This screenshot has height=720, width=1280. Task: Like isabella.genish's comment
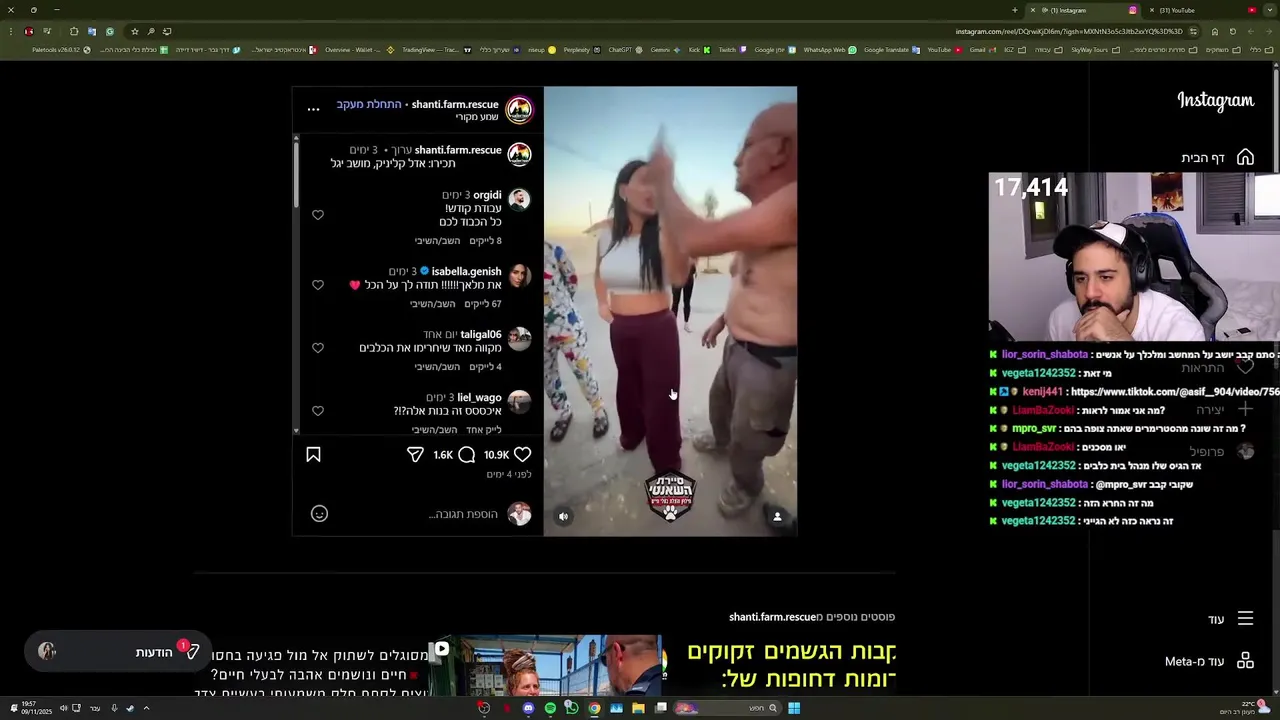point(318,285)
